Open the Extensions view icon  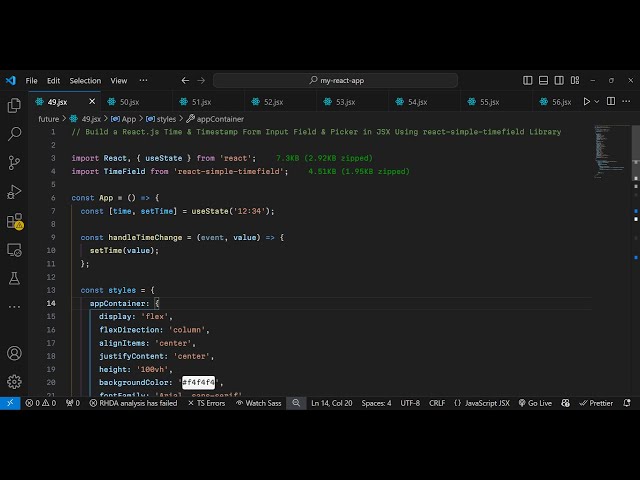14,221
